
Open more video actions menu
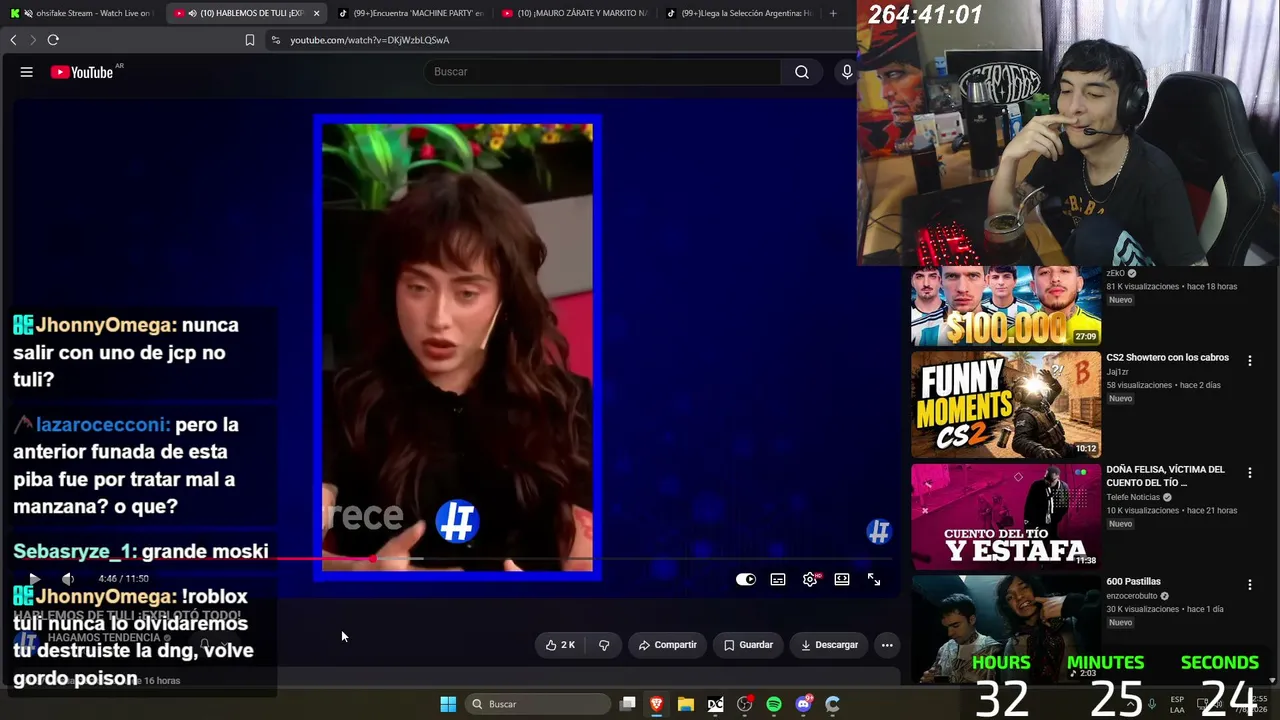click(887, 645)
